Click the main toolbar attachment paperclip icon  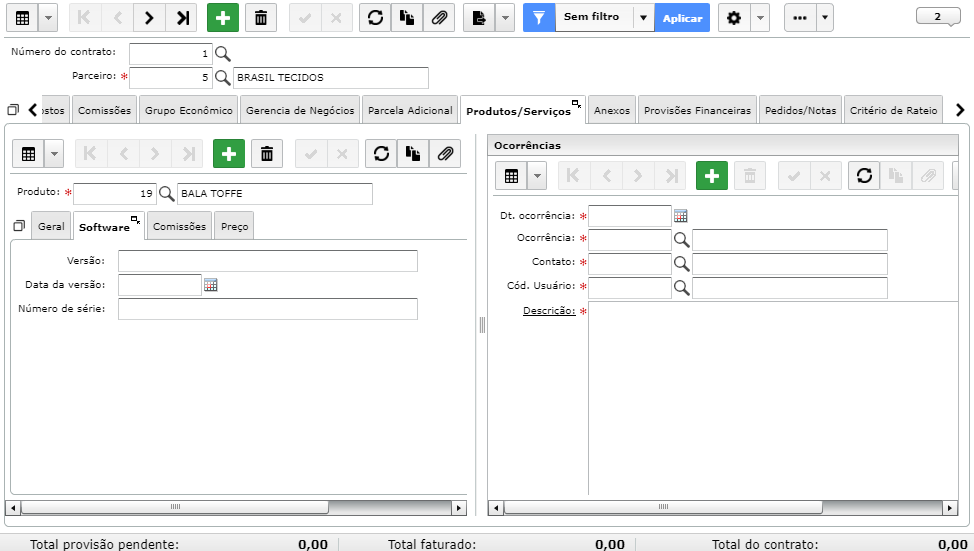439,18
